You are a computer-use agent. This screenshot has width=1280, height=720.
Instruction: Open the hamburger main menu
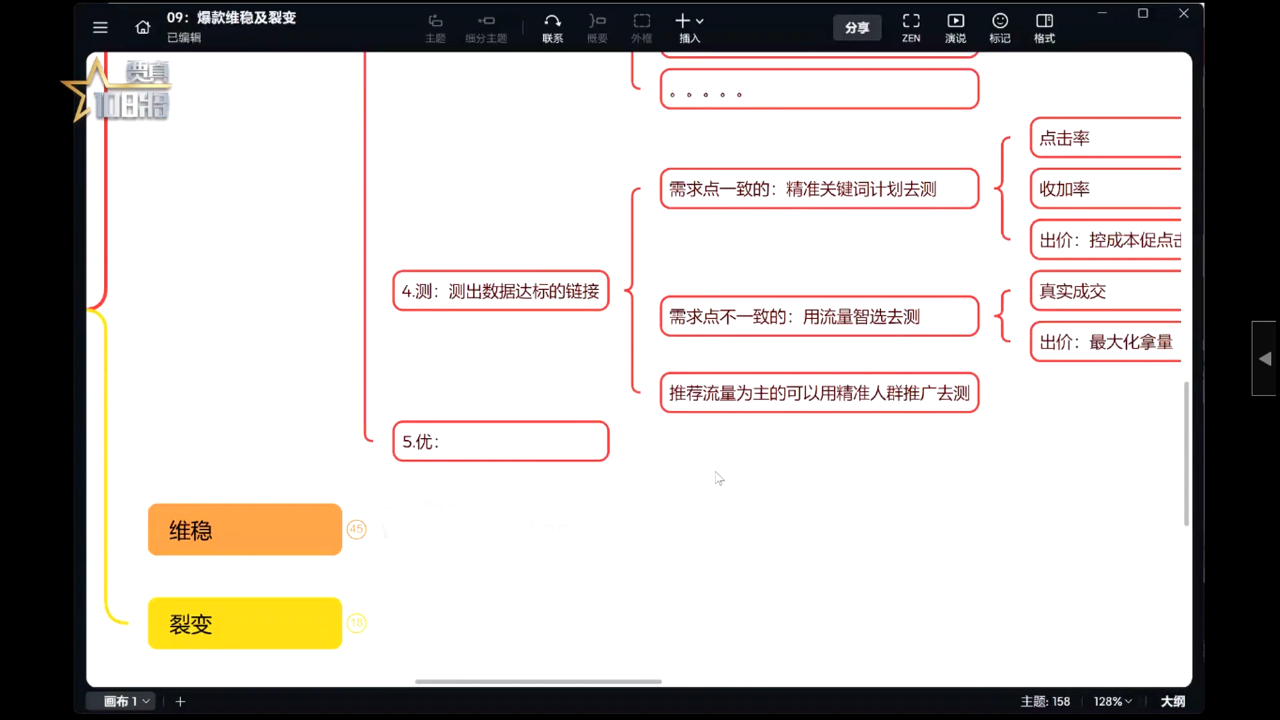[x=100, y=28]
